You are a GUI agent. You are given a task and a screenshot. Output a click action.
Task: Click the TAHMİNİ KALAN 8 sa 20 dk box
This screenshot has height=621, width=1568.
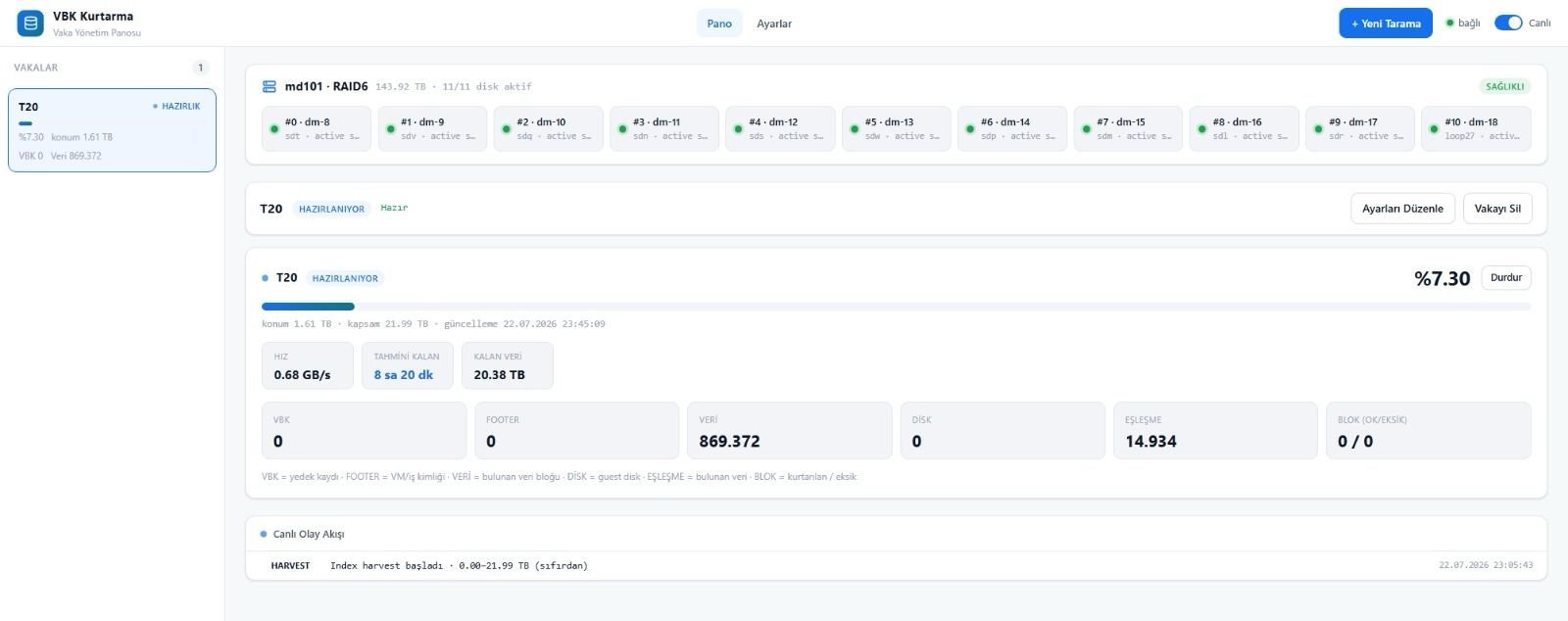408,365
